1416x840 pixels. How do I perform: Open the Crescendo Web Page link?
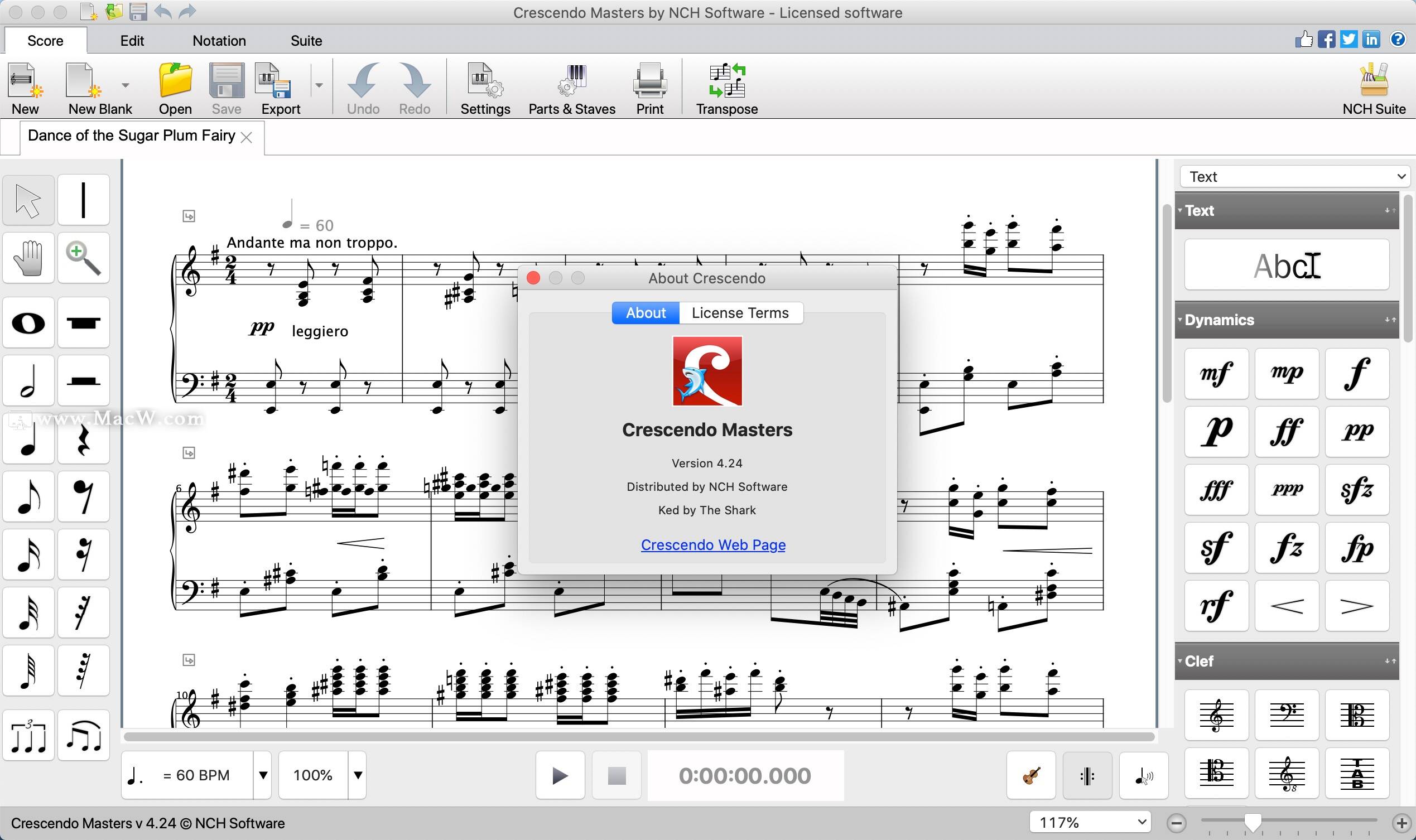pos(713,544)
